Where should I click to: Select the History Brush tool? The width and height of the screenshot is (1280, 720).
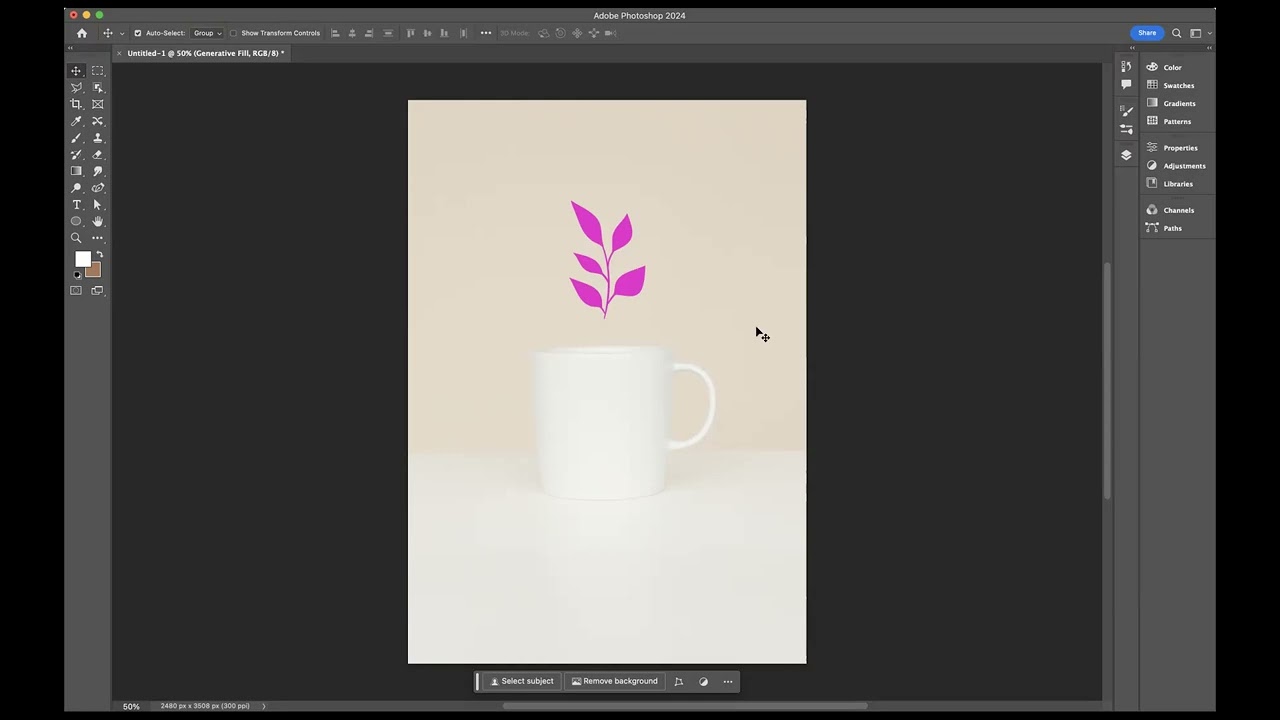(76, 155)
